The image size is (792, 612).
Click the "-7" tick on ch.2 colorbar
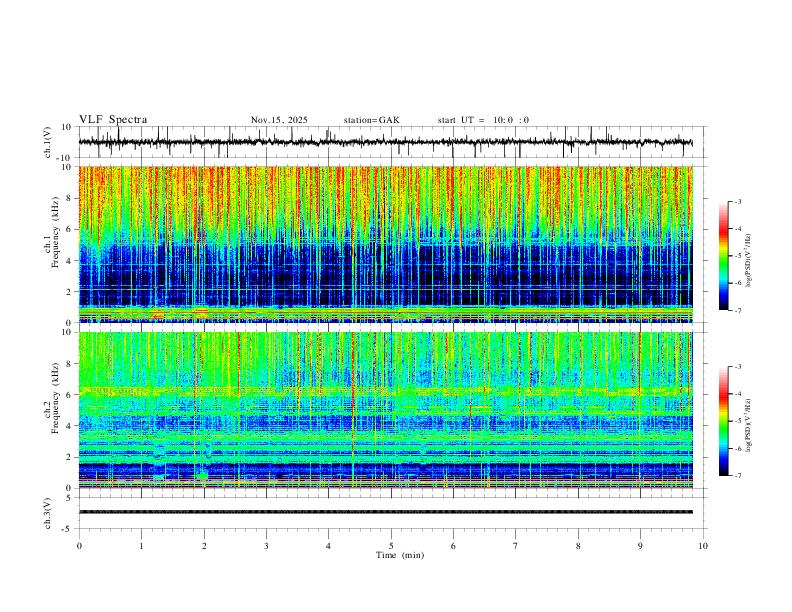coord(738,476)
